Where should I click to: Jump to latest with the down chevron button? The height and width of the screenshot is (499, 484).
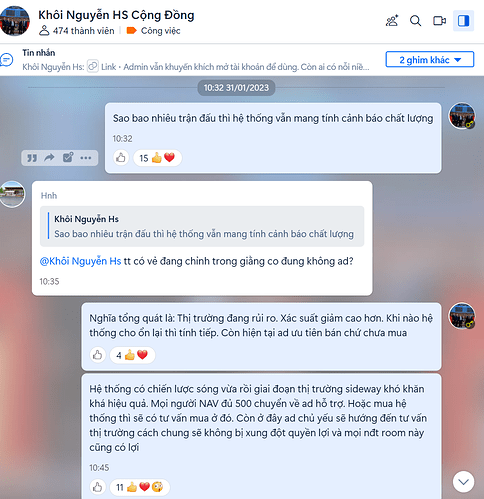click(x=463, y=482)
